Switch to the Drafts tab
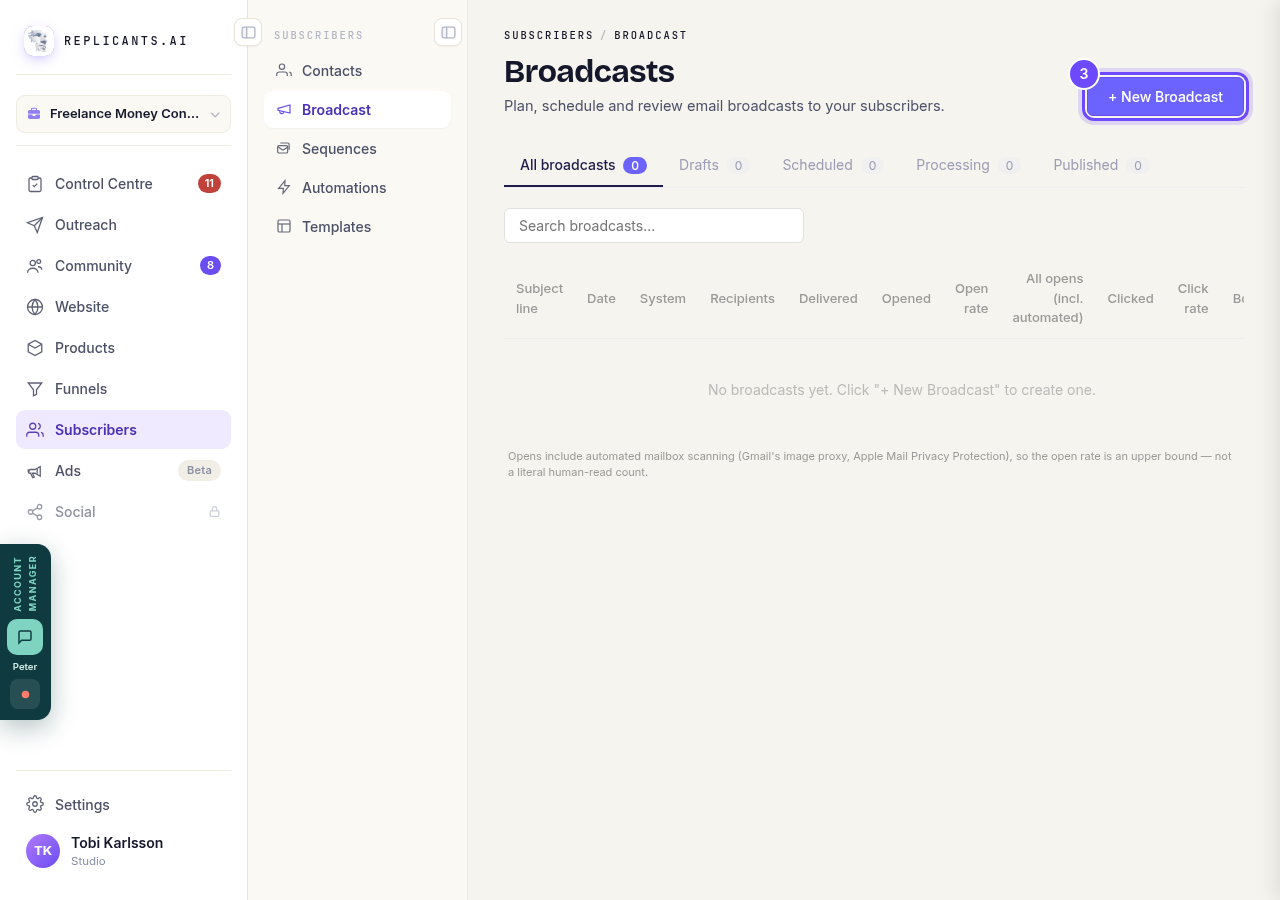 pos(713,165)
